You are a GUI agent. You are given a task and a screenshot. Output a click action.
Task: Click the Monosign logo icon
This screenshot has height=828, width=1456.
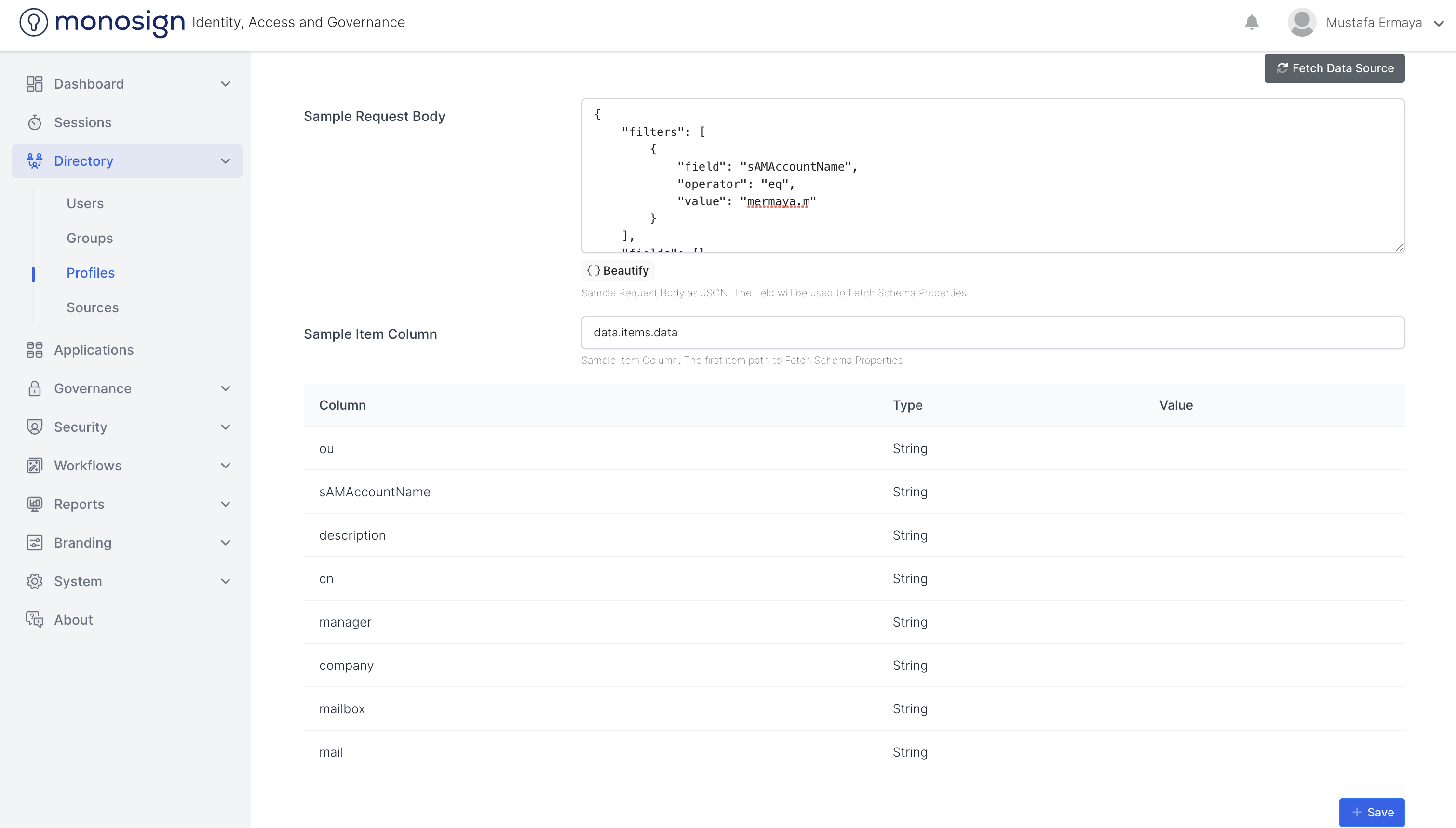pos(34,22)
